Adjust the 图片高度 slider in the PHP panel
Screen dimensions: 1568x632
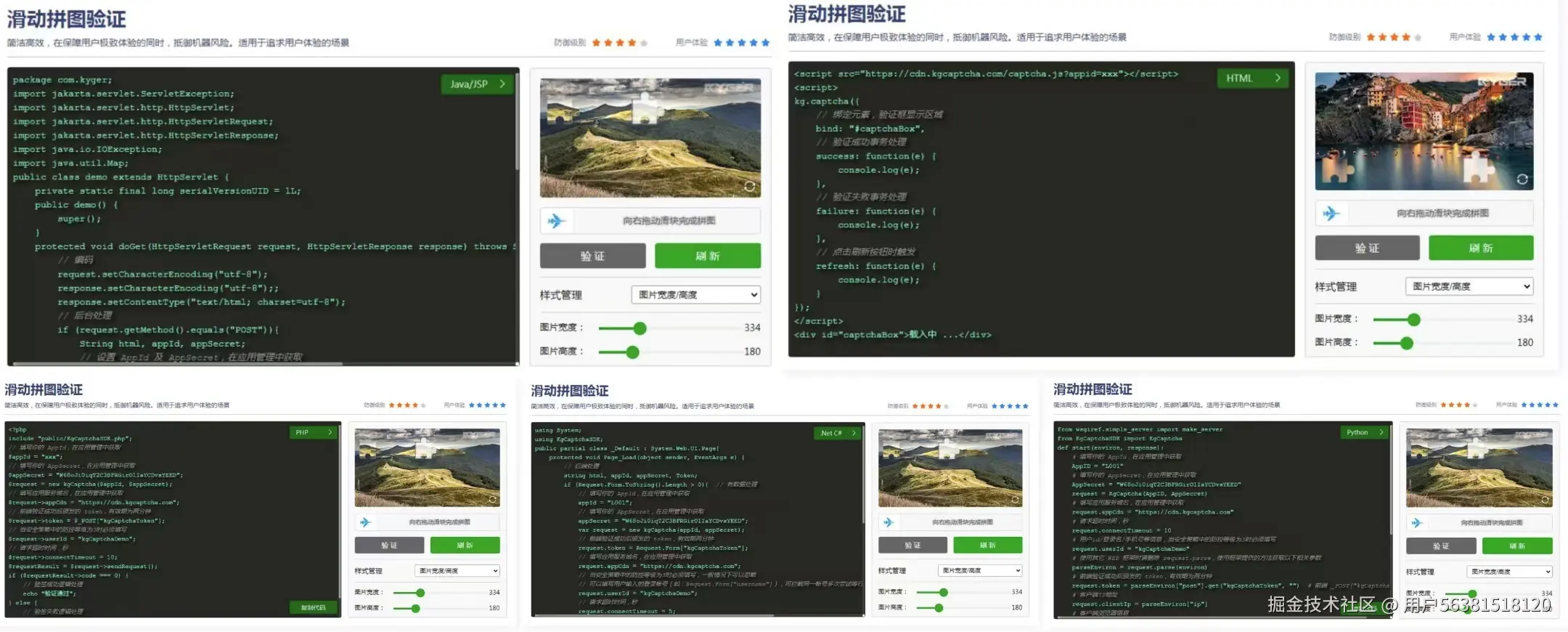click(x=415, y=608)
